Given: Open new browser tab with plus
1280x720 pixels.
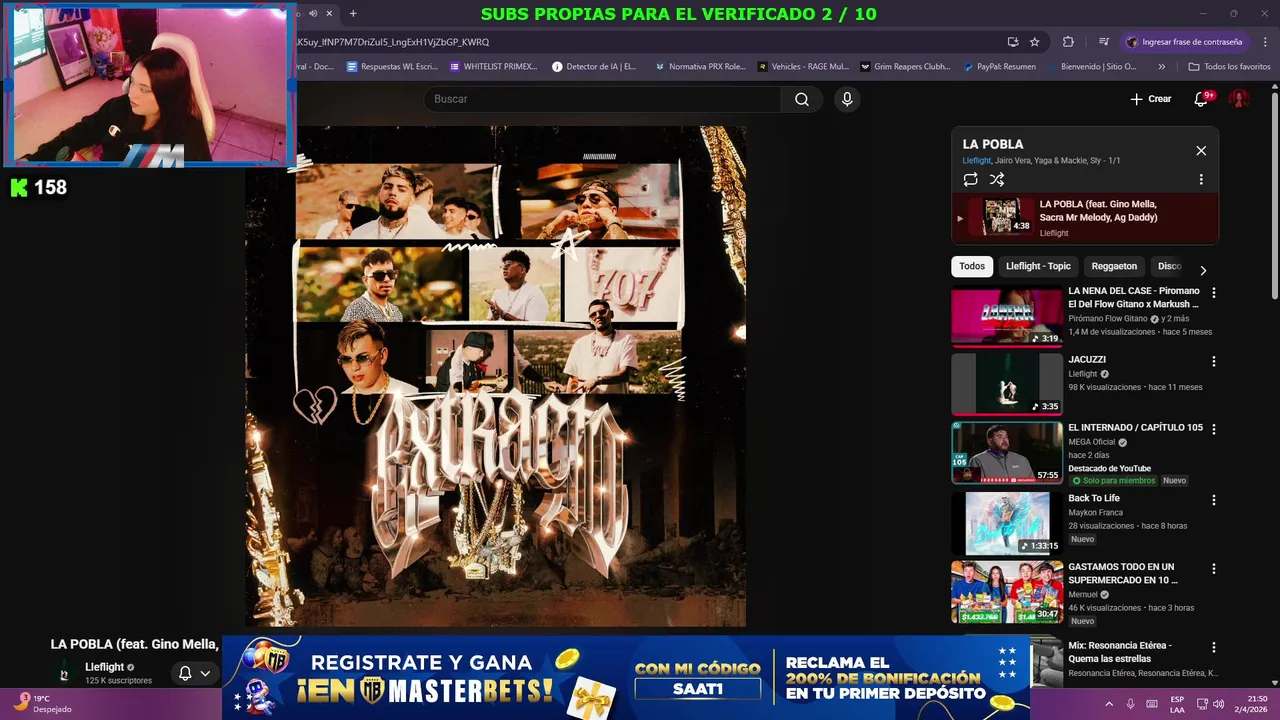Looking at the screenshot, I should 353,13.
